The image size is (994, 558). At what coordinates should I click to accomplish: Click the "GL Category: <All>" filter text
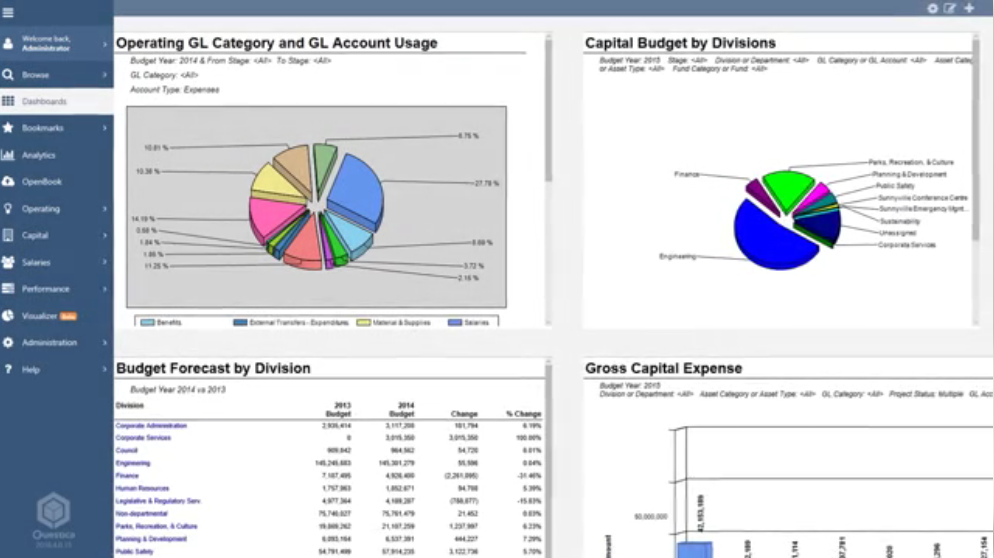164,75
